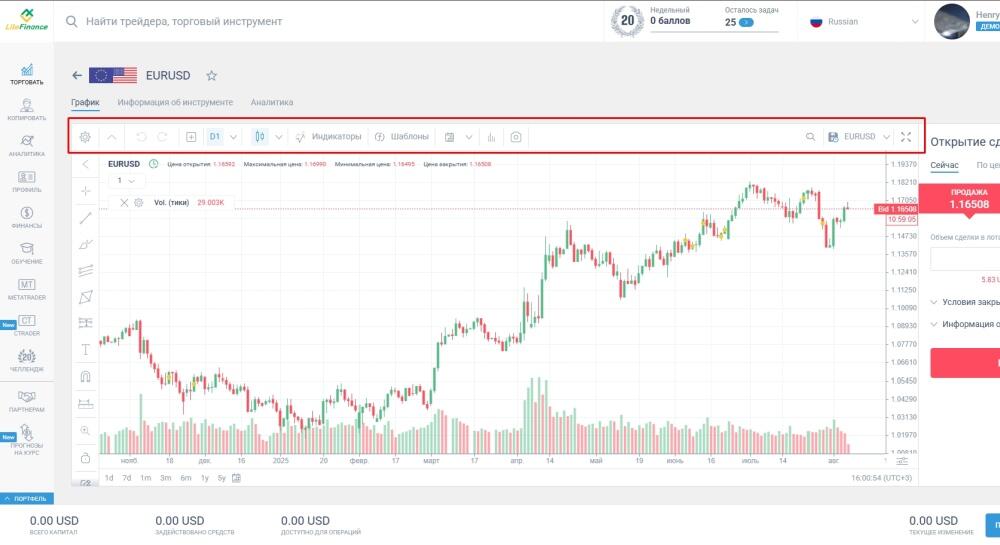Switch to the График tab
Image resolution: width=1000 pixels, height=545 pixels.
coord(85,103)
